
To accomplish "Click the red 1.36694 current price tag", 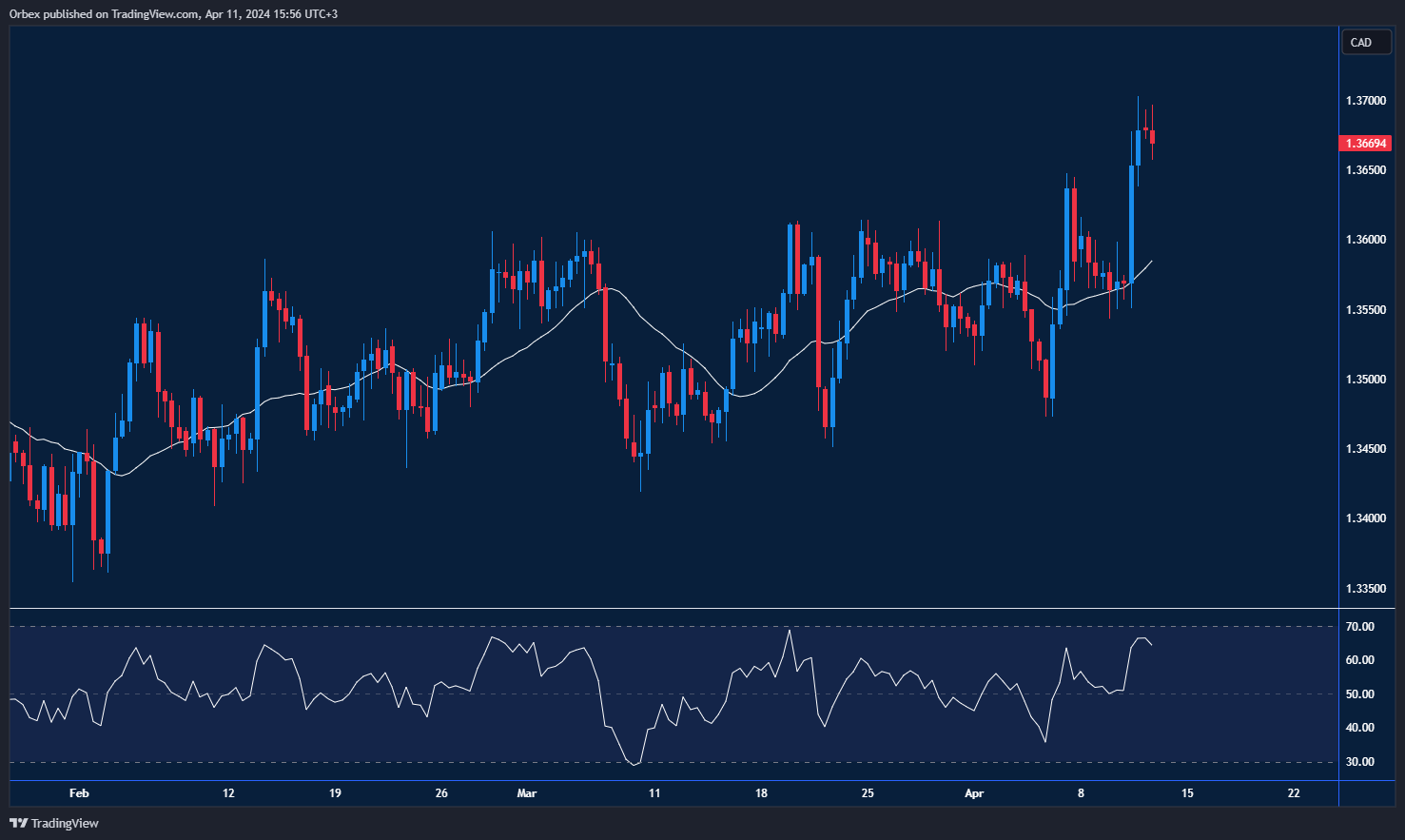I will point(1365,144).
